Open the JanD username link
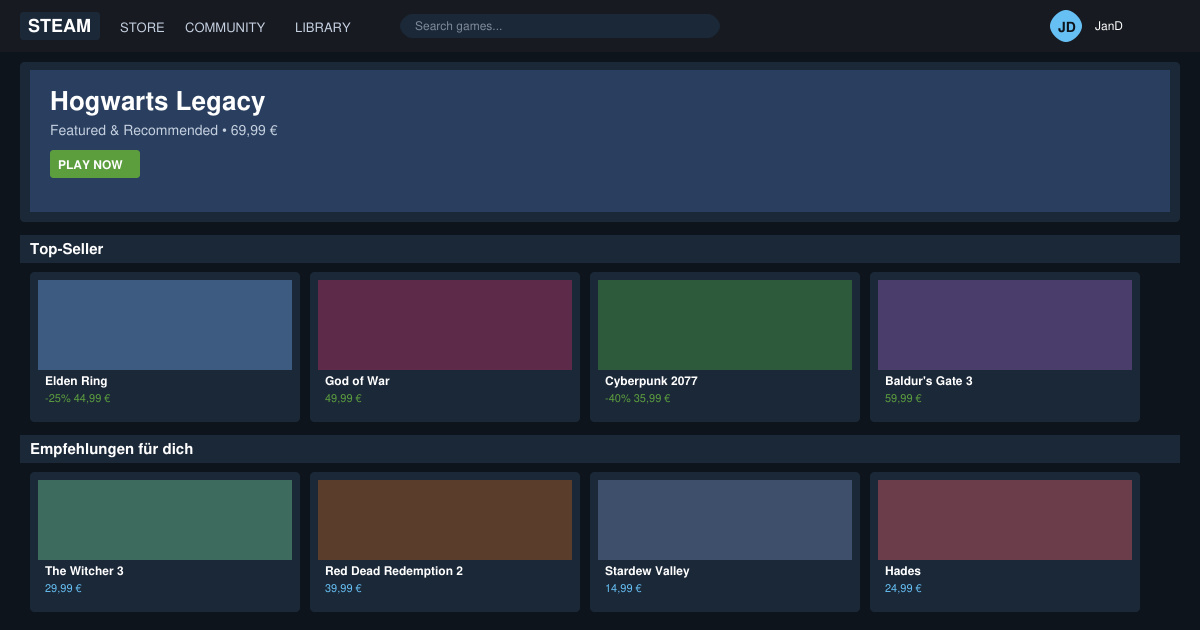The width and height of the screenshot is (1200, 630). click(1109, 26)
